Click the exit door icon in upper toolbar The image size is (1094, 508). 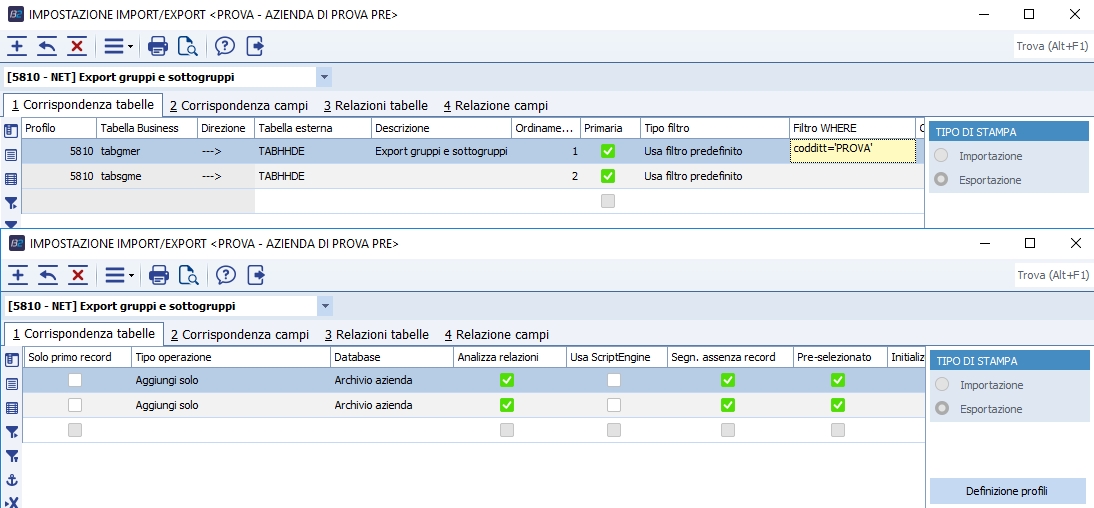pyautogui.click(x=255, y=46)
